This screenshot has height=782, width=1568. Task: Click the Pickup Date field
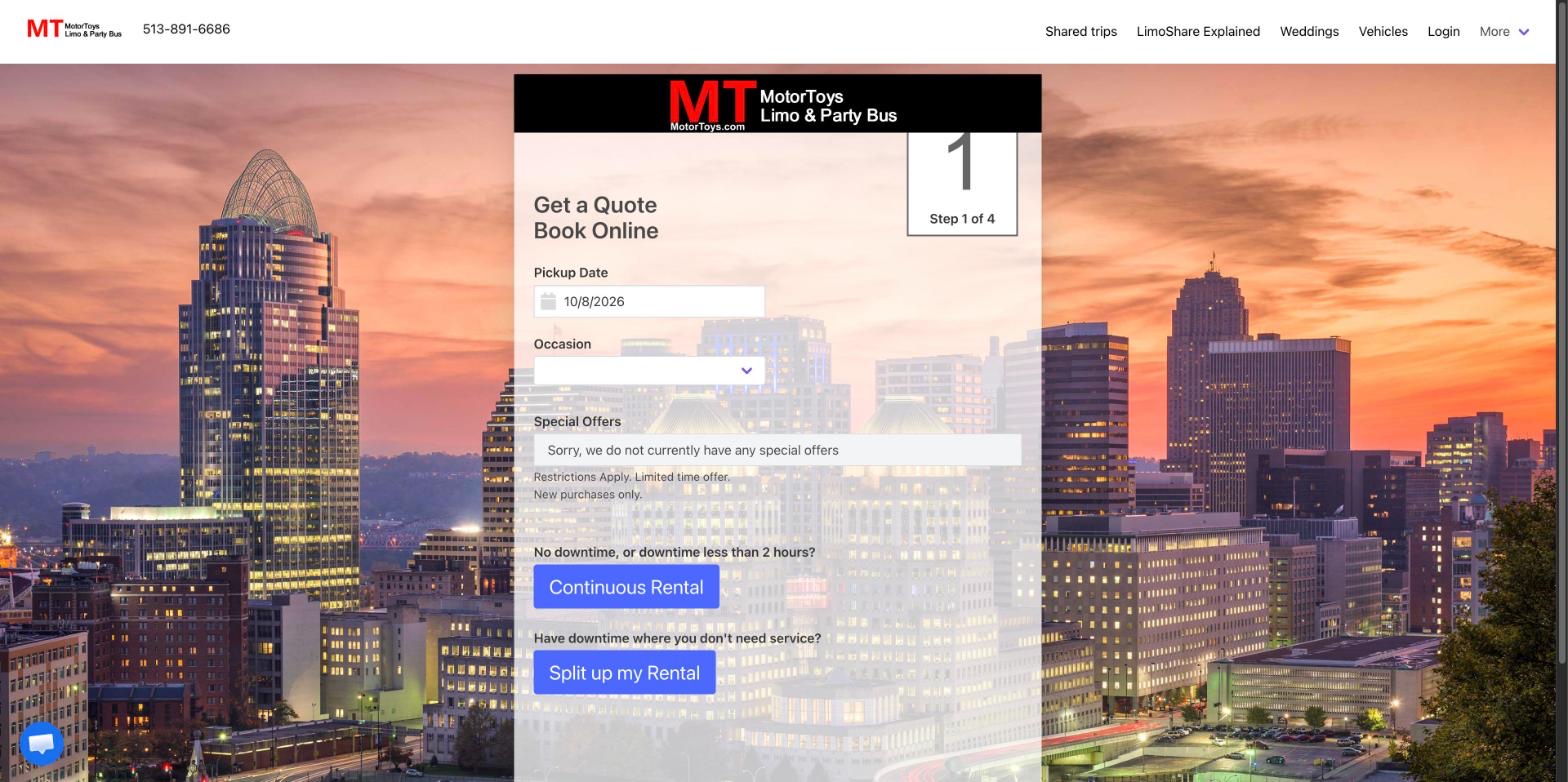pos(649,301)
